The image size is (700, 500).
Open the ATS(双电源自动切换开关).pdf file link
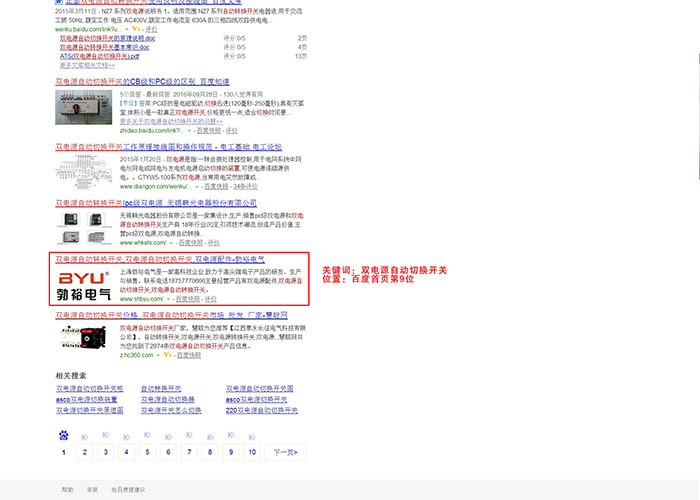(100, 56)
